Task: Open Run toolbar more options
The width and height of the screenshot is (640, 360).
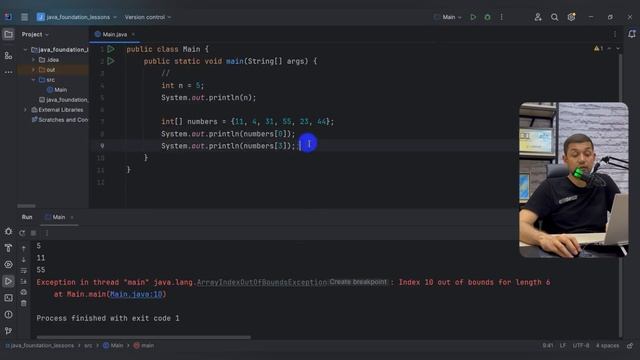Action: coord(47,233)
